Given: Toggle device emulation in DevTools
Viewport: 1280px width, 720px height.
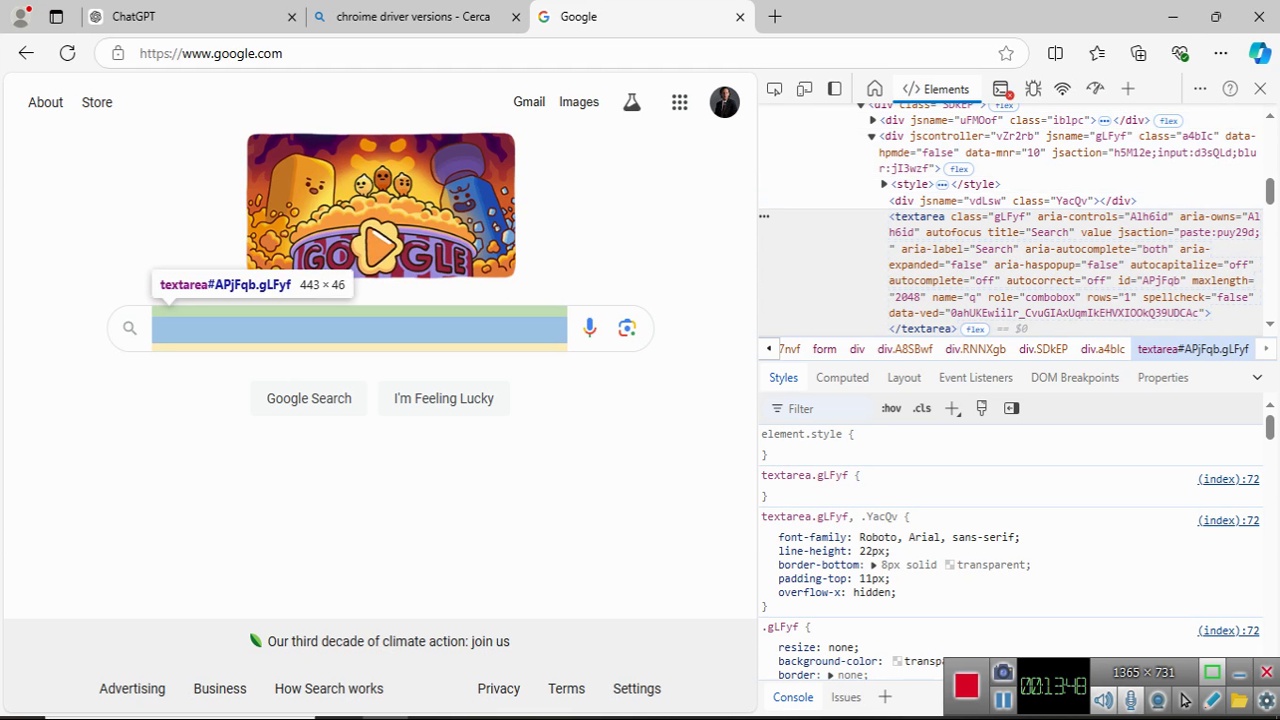Looking at the screenshot, I should 804,89.
